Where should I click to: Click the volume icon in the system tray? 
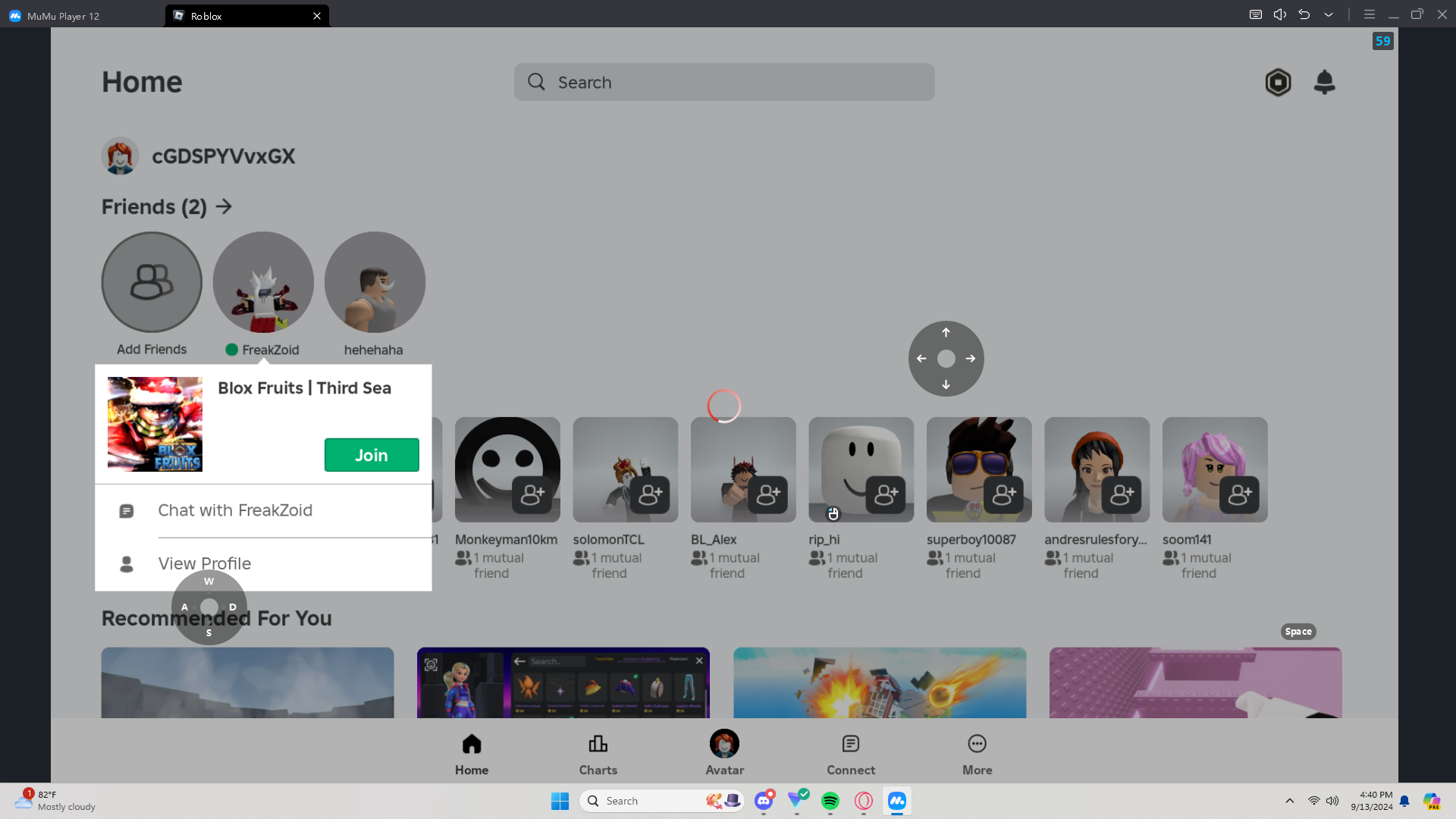(1332, 801)
